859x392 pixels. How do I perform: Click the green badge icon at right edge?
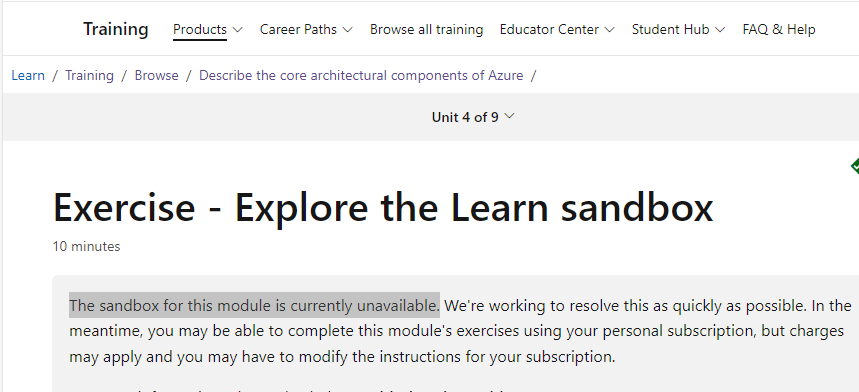(855, 166)
